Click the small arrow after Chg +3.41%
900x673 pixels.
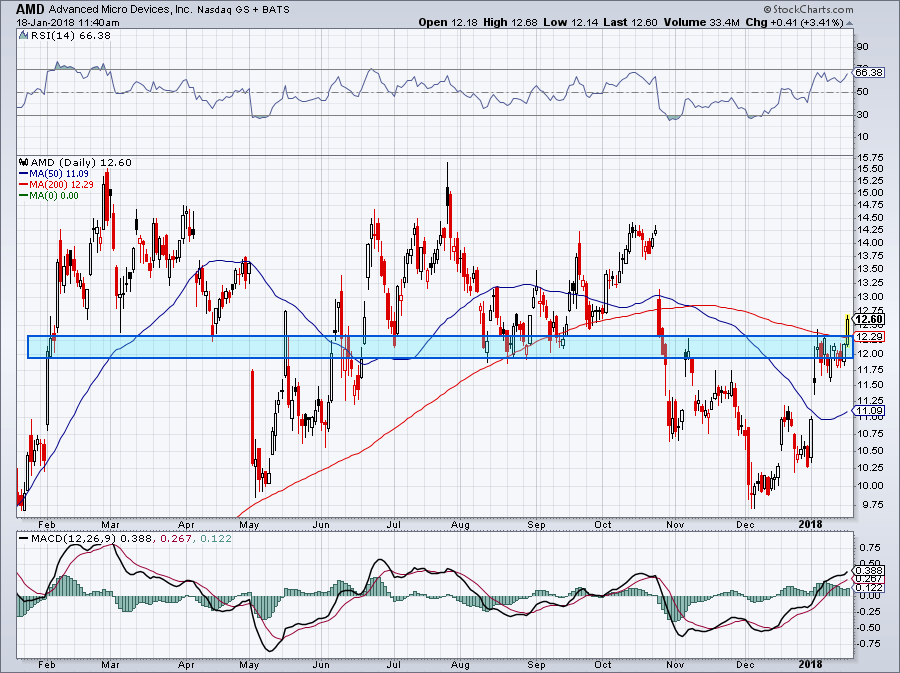point(849,24)
